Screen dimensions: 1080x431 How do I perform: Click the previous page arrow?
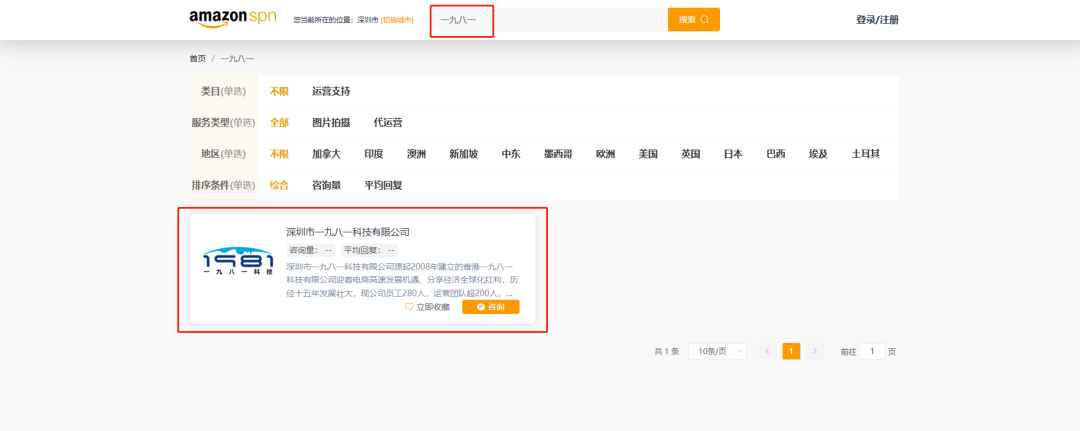[768, 351]
